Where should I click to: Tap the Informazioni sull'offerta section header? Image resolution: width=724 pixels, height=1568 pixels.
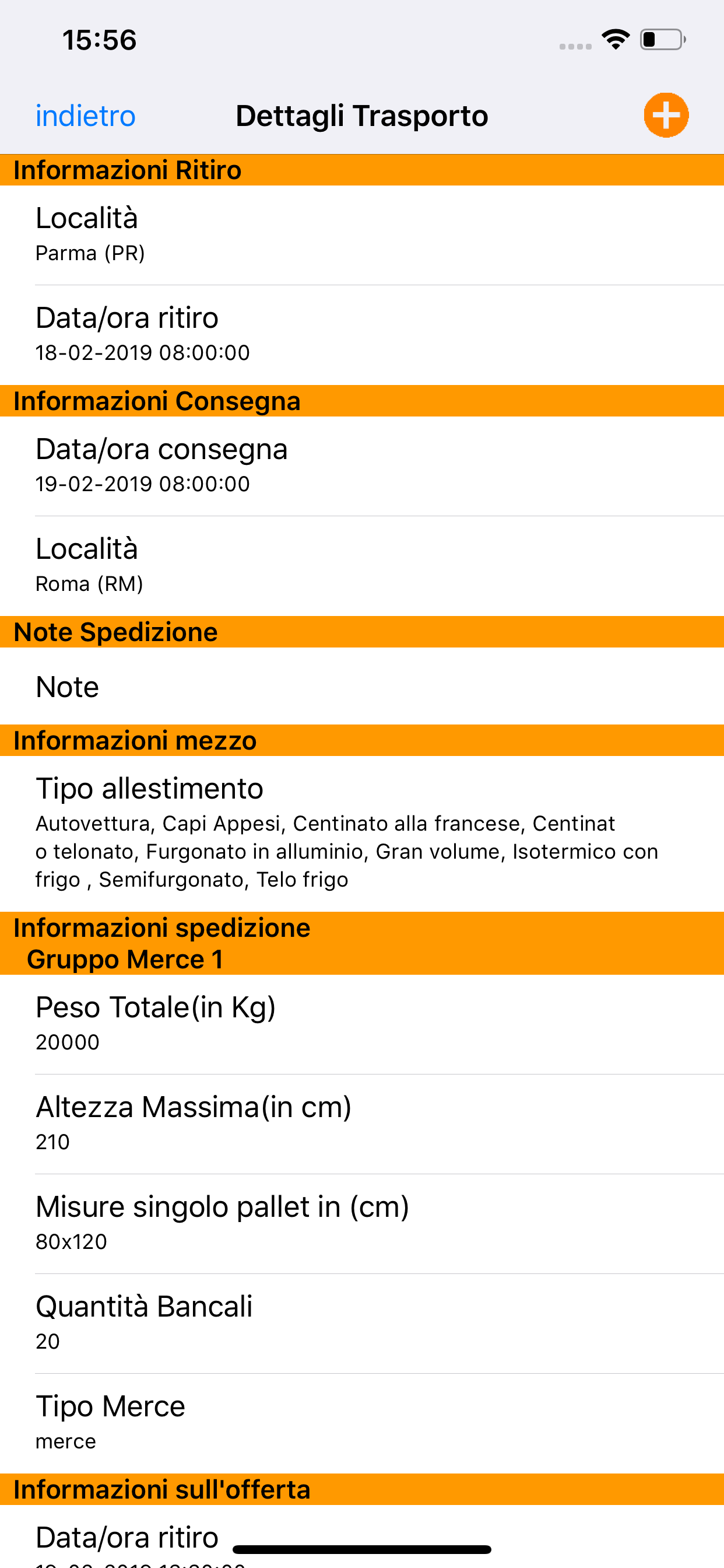click(362, 1489)
